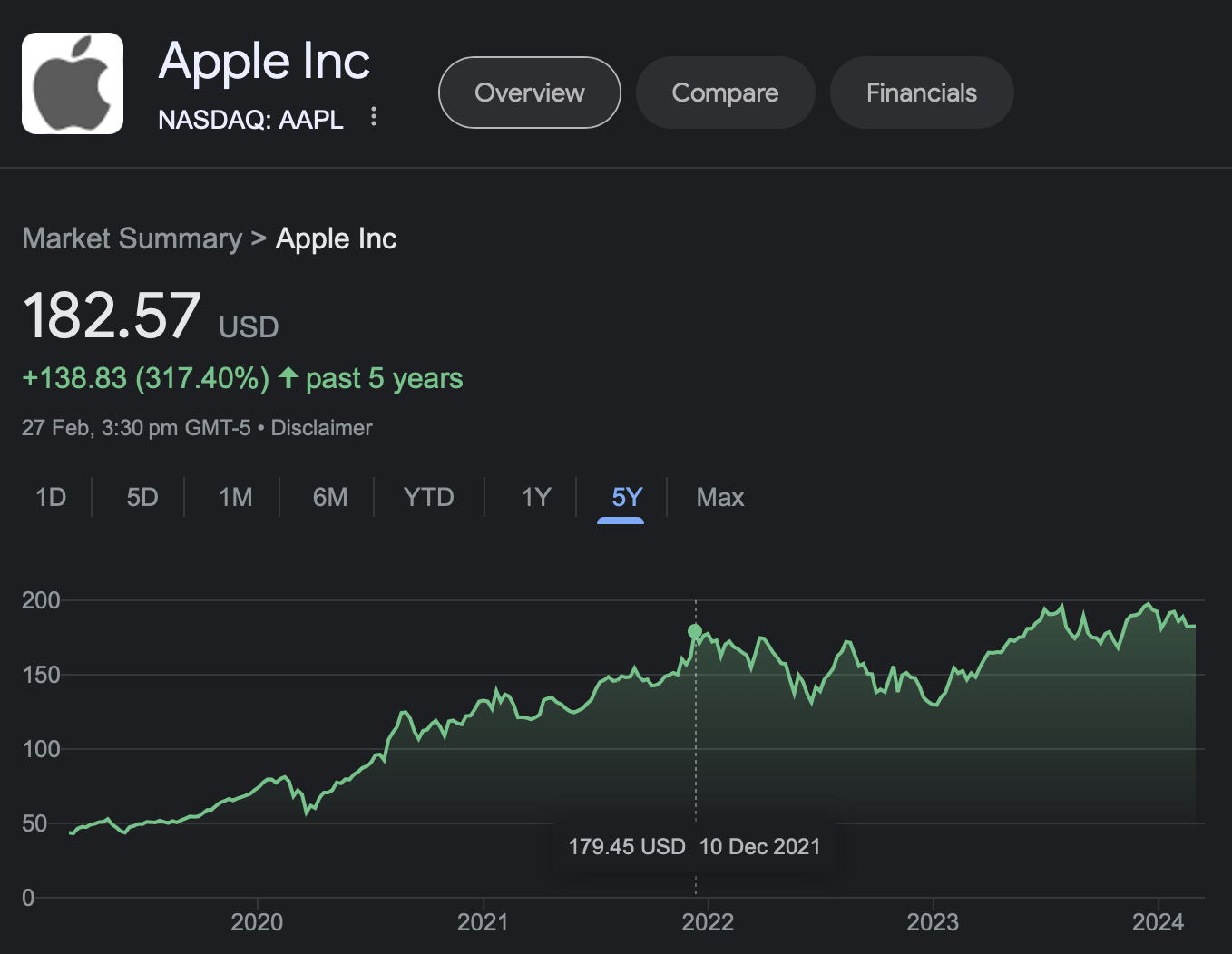Show the 6M price history
Screen dimensions: 1232x954
click(x=330, y=497)
